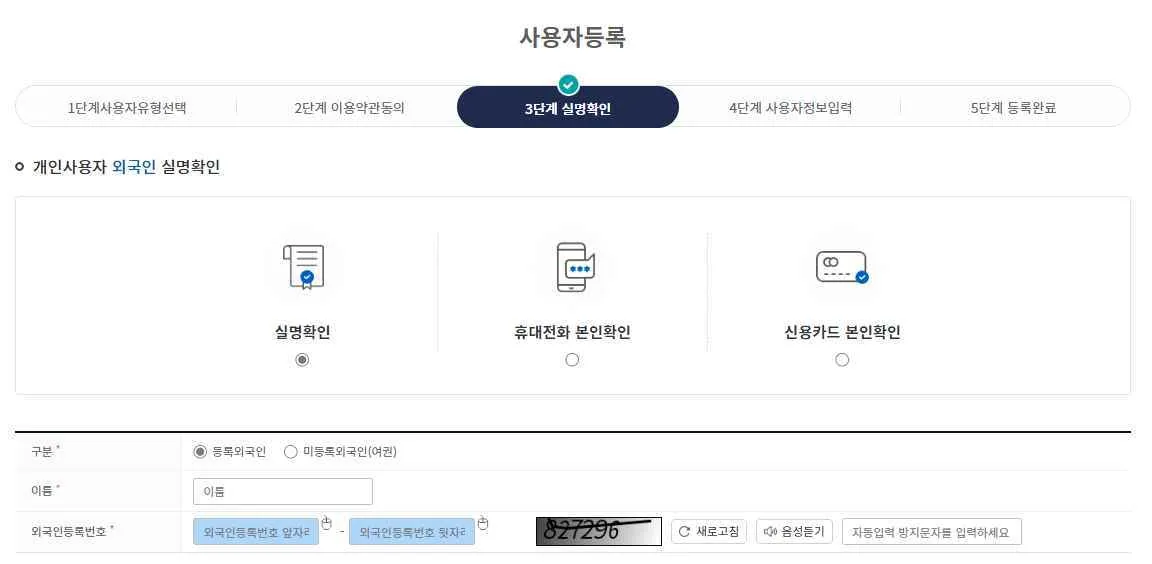
Task: Click the credit card verification icon
Action: pyautogui.click(x=842, y=268)
